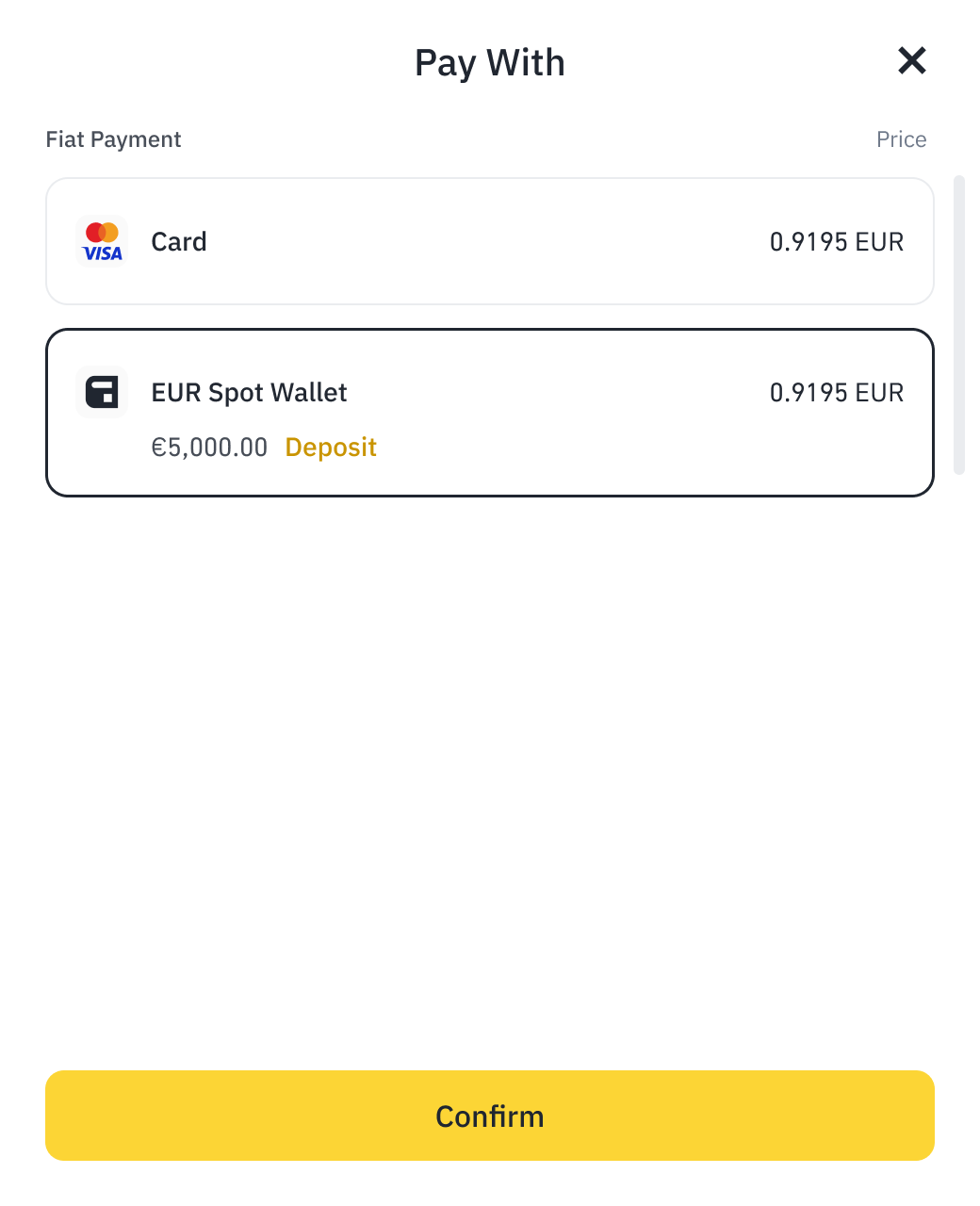Select the Card payment option
Screen dimensions: 980x1206
pos(490,242)
